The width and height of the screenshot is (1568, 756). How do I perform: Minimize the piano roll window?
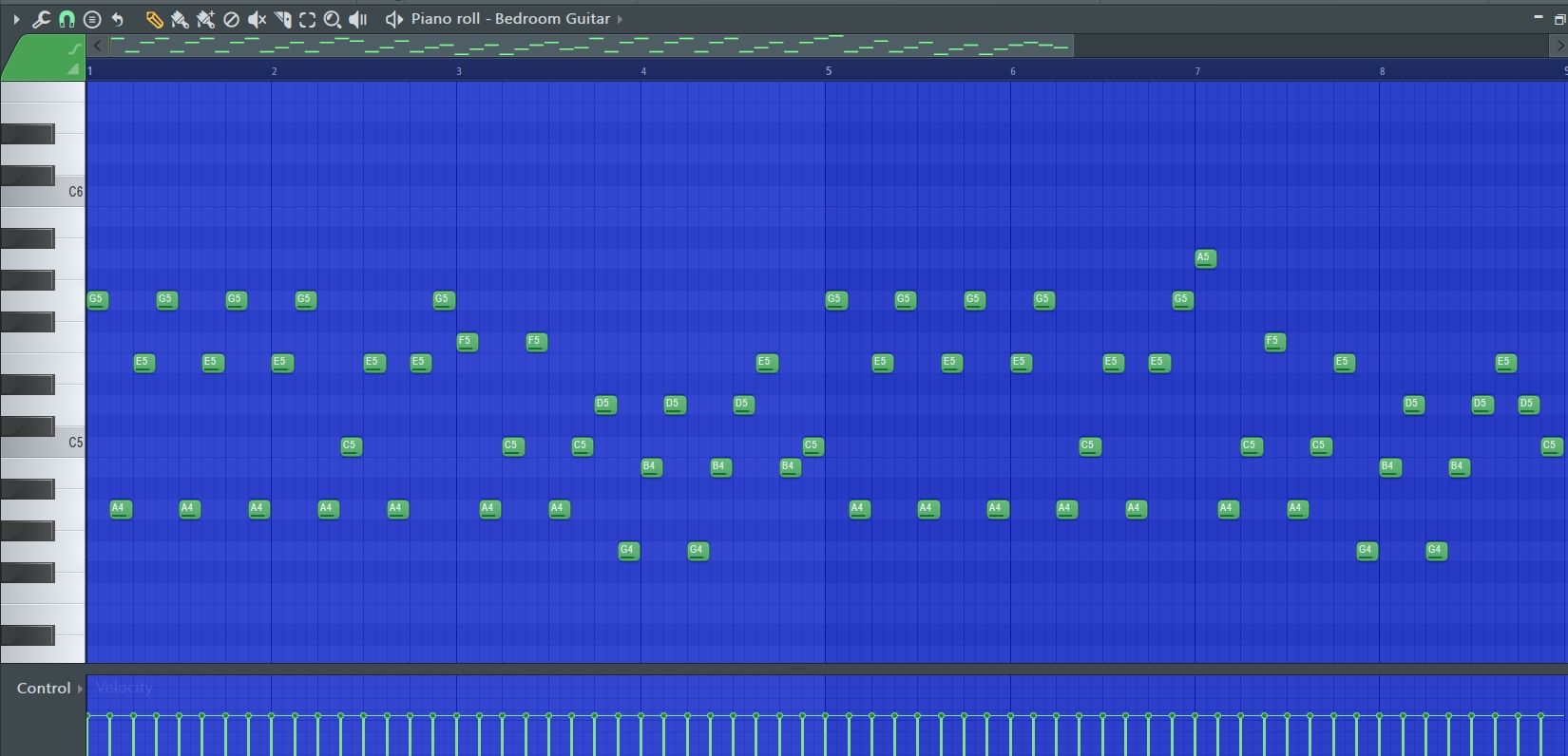tap(1539, 18)
